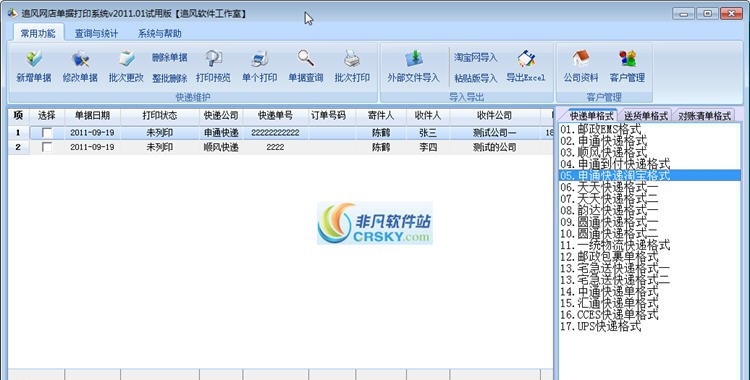
Task: Tick the checkbox in row 1 (张三)
Action: (x=47, y=133)
